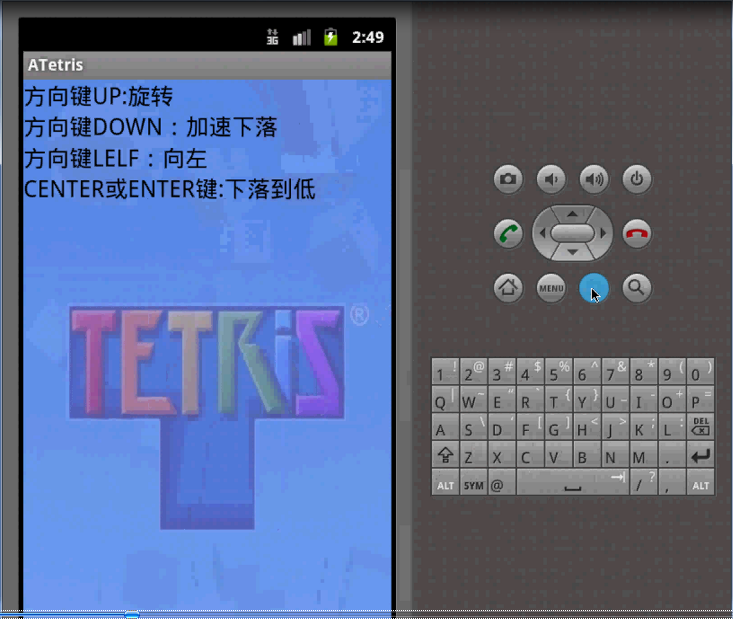Click the left ALT key
Screen dimensions: 733x619
(445, 482)
